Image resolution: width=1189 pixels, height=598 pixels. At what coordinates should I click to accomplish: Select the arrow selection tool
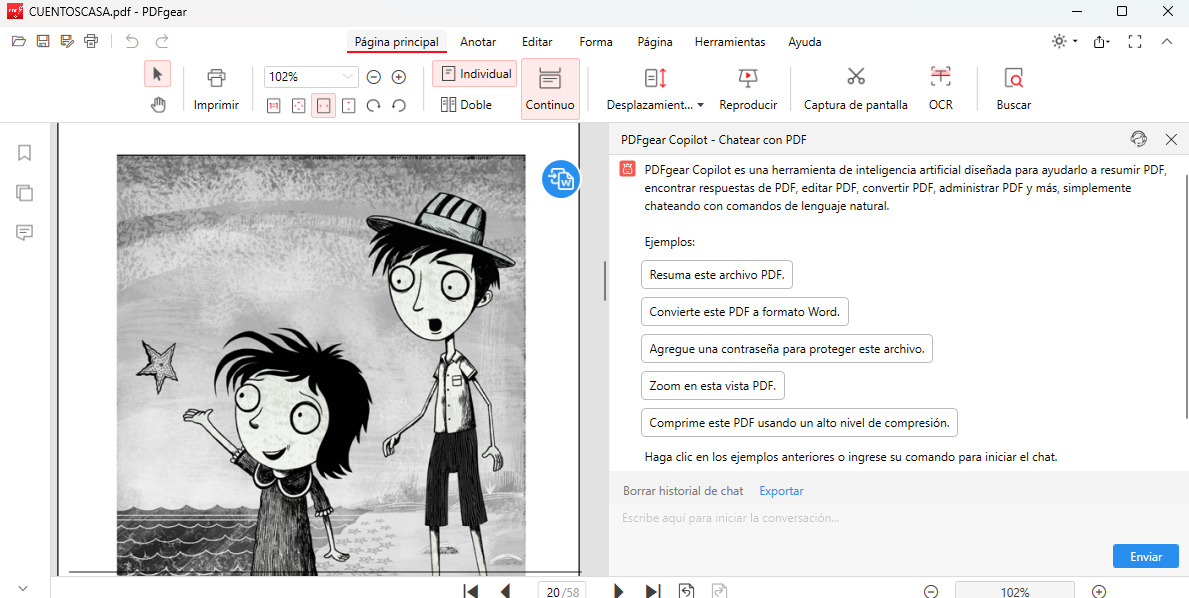158,74
